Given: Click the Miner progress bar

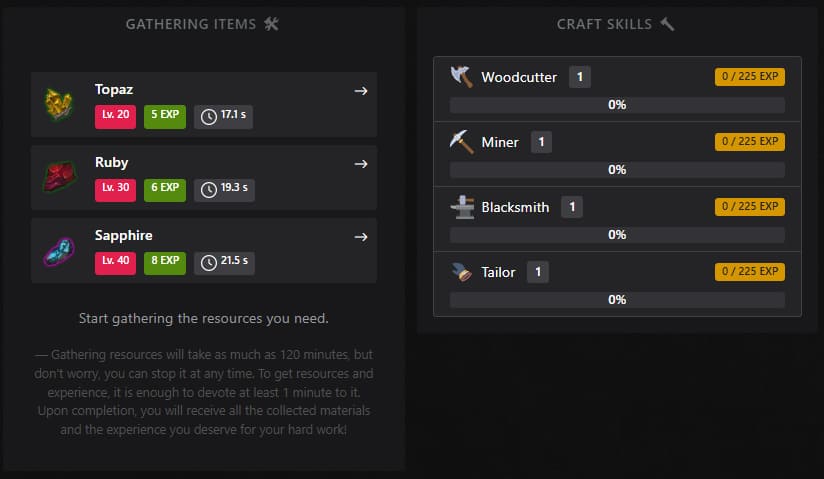Looking at the screenshot, I should point(617,170).
